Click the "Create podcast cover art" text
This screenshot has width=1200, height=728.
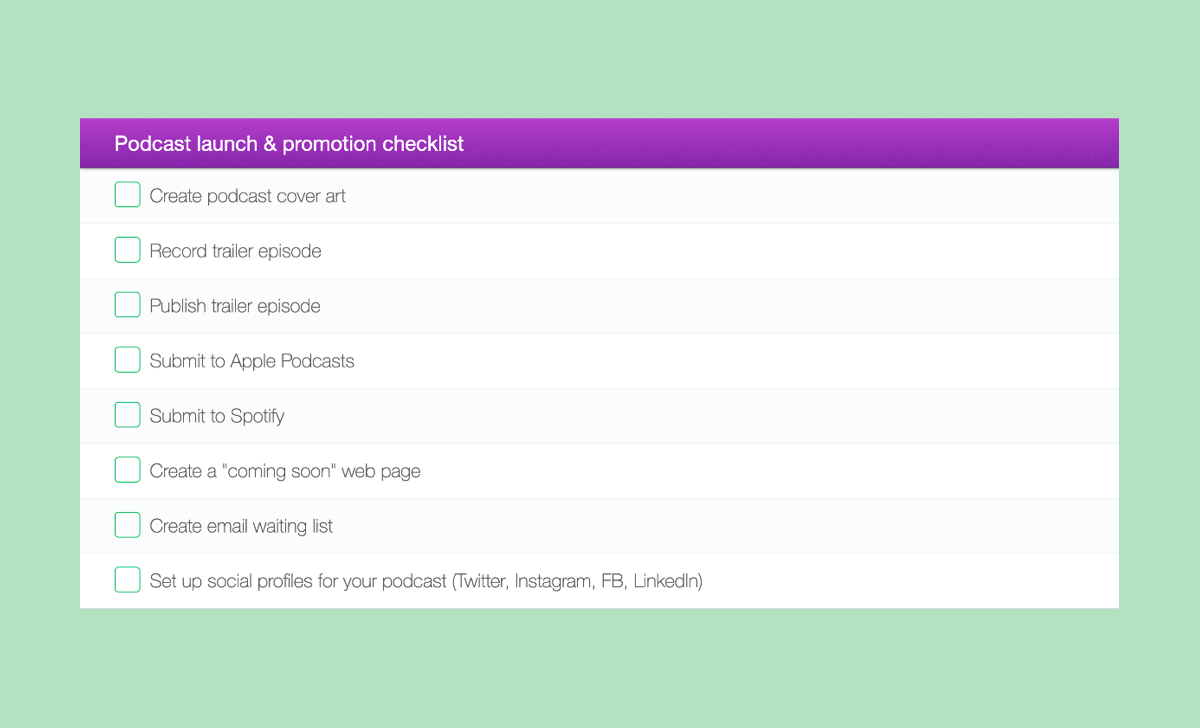coord(247,196)
